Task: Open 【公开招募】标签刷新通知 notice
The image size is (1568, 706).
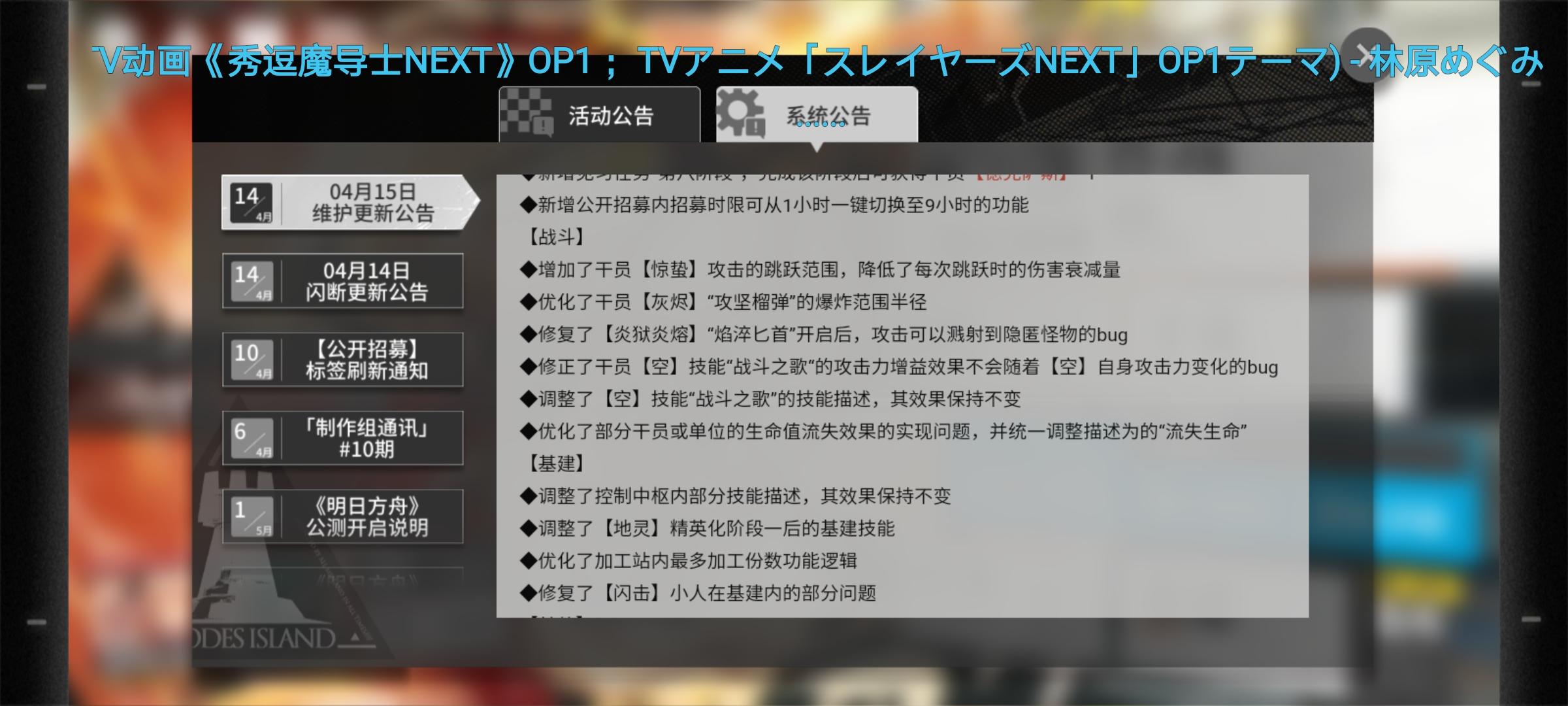Action: coord(343,360)
